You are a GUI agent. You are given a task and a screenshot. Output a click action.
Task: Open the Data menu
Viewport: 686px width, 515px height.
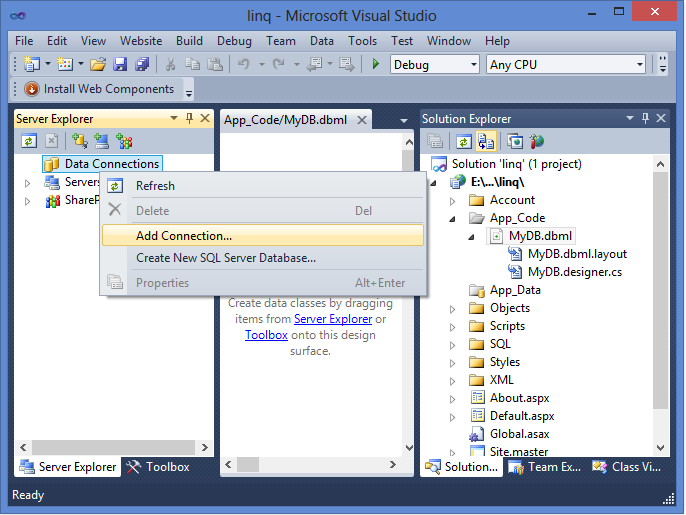click(x=322, y=41)
